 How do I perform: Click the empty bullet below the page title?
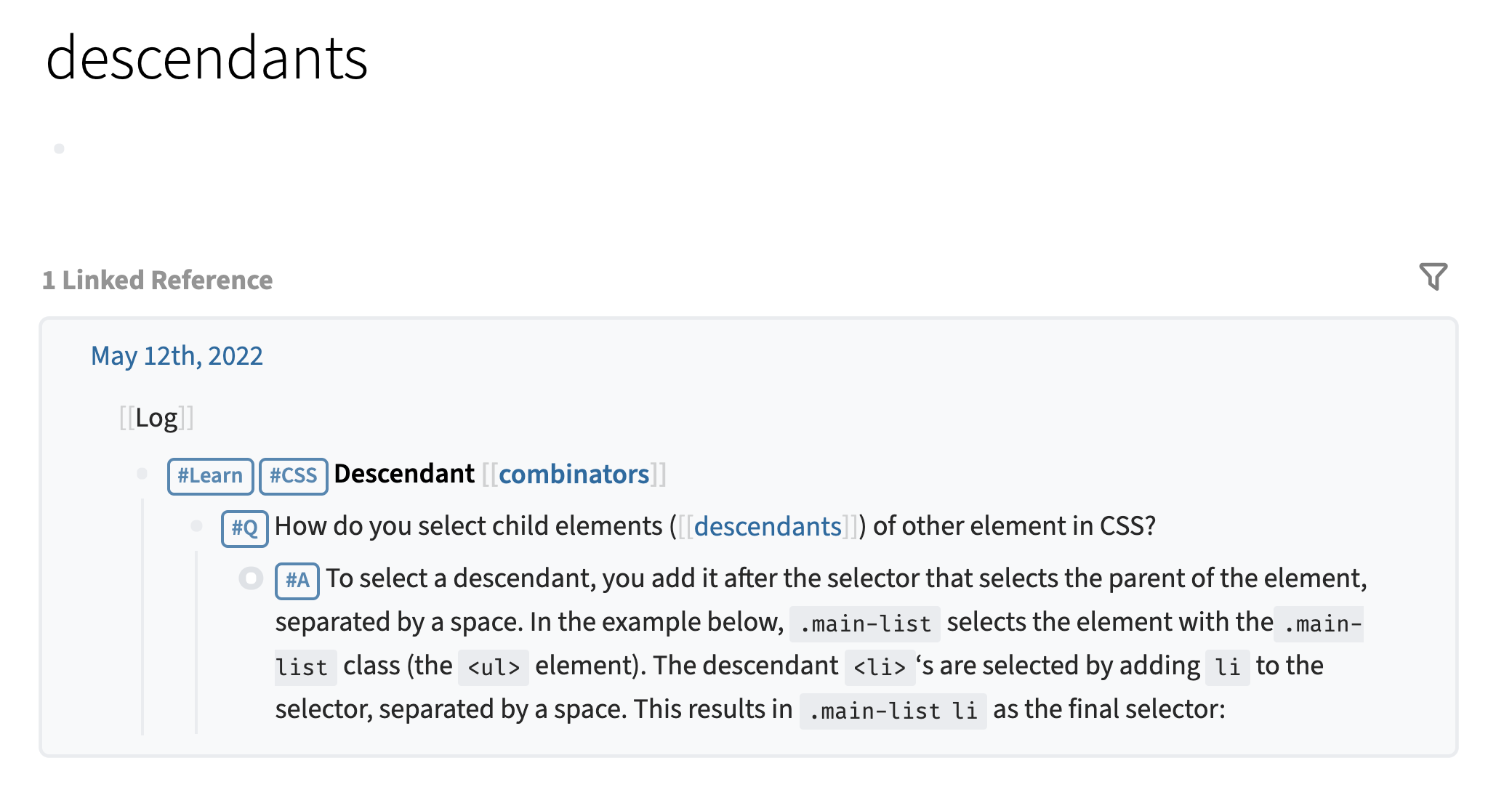pyautogui.click(x=61, y=148)
